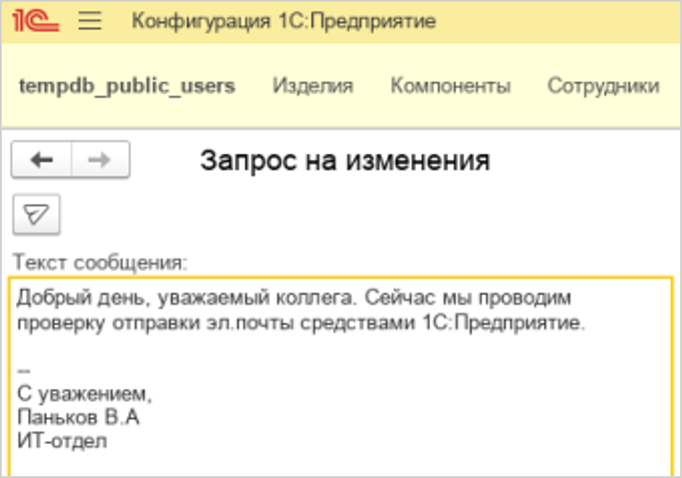Send the message with paper plane button
Viewport: 682px width, 478px height.
36,213
